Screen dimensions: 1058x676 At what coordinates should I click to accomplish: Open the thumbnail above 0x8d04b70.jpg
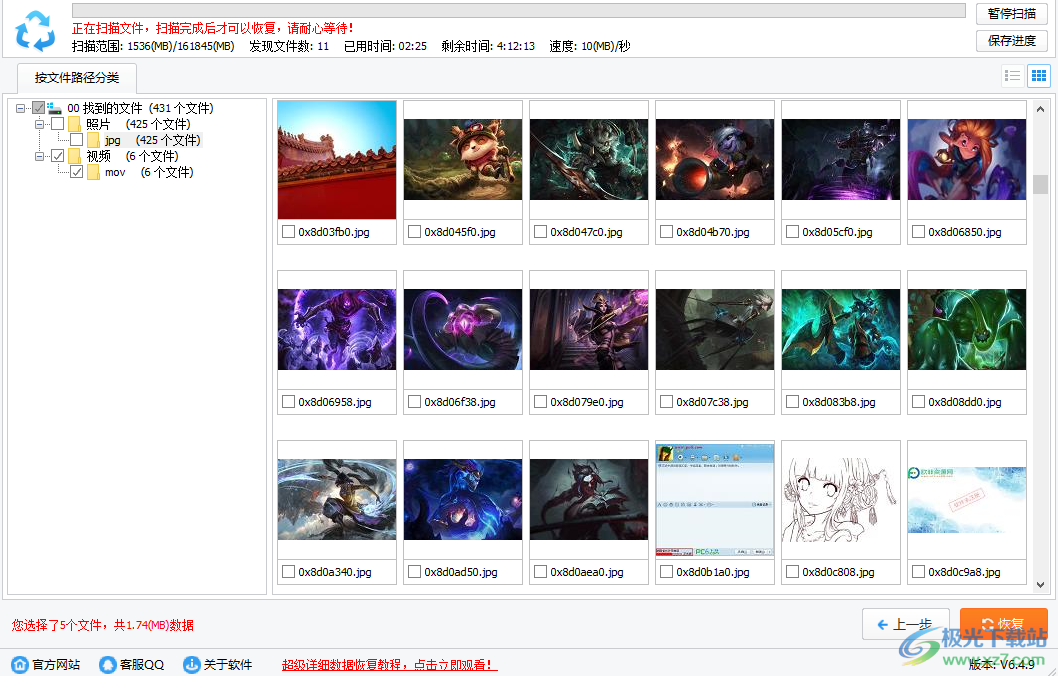point(715,160)
